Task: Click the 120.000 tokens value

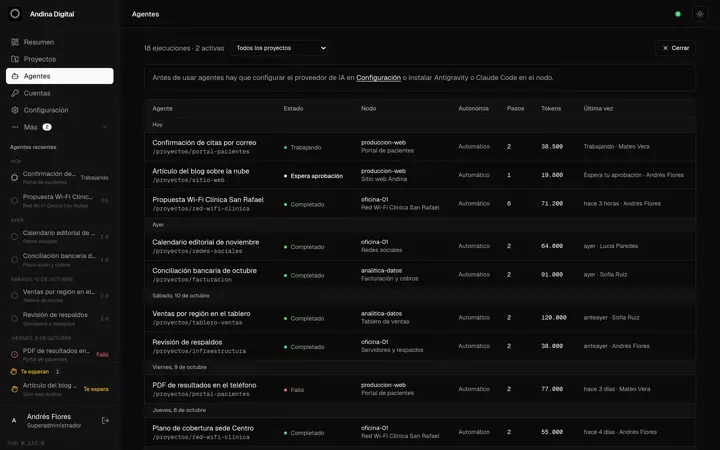Action: click(554, 317)
